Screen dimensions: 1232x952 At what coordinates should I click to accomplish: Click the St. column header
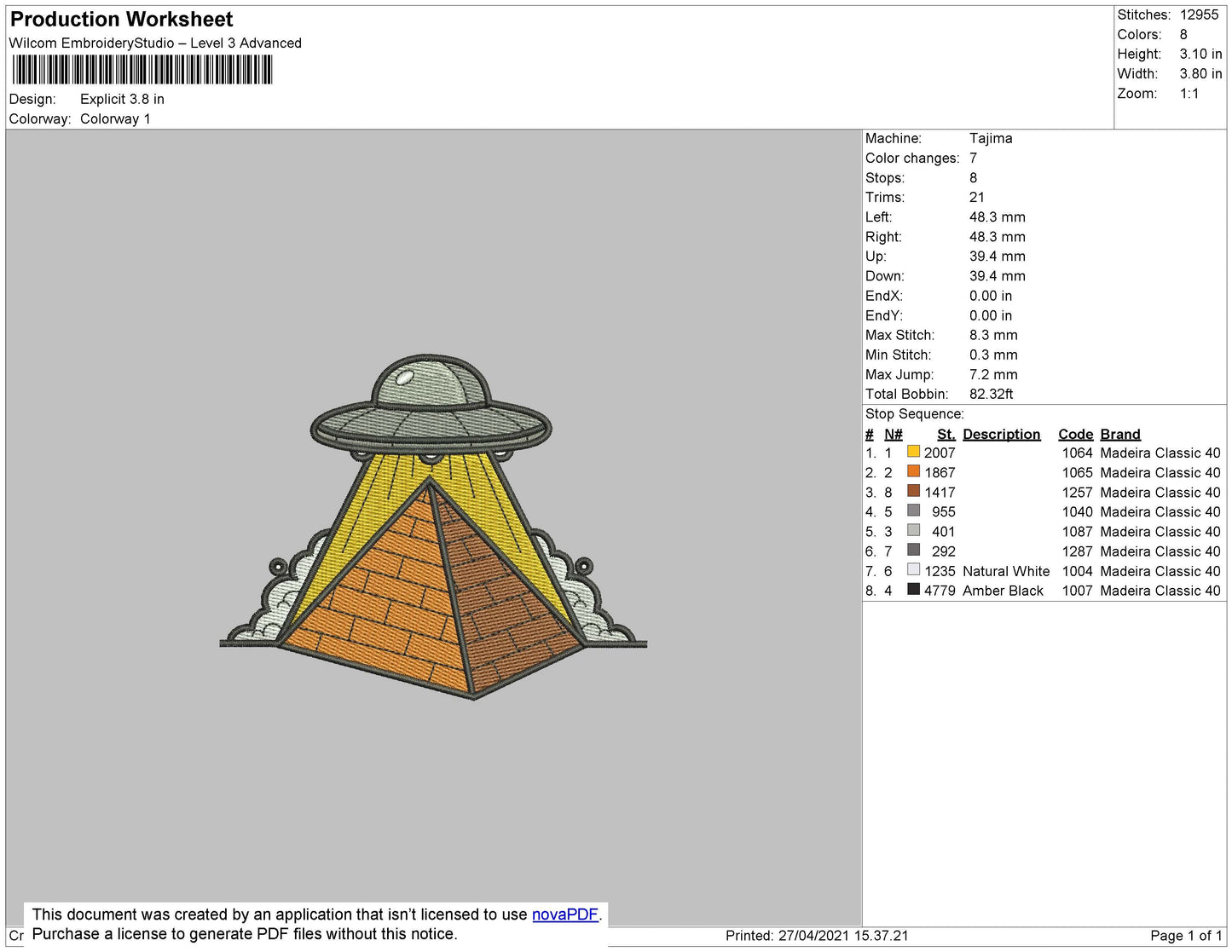click(x=946, y=434)
